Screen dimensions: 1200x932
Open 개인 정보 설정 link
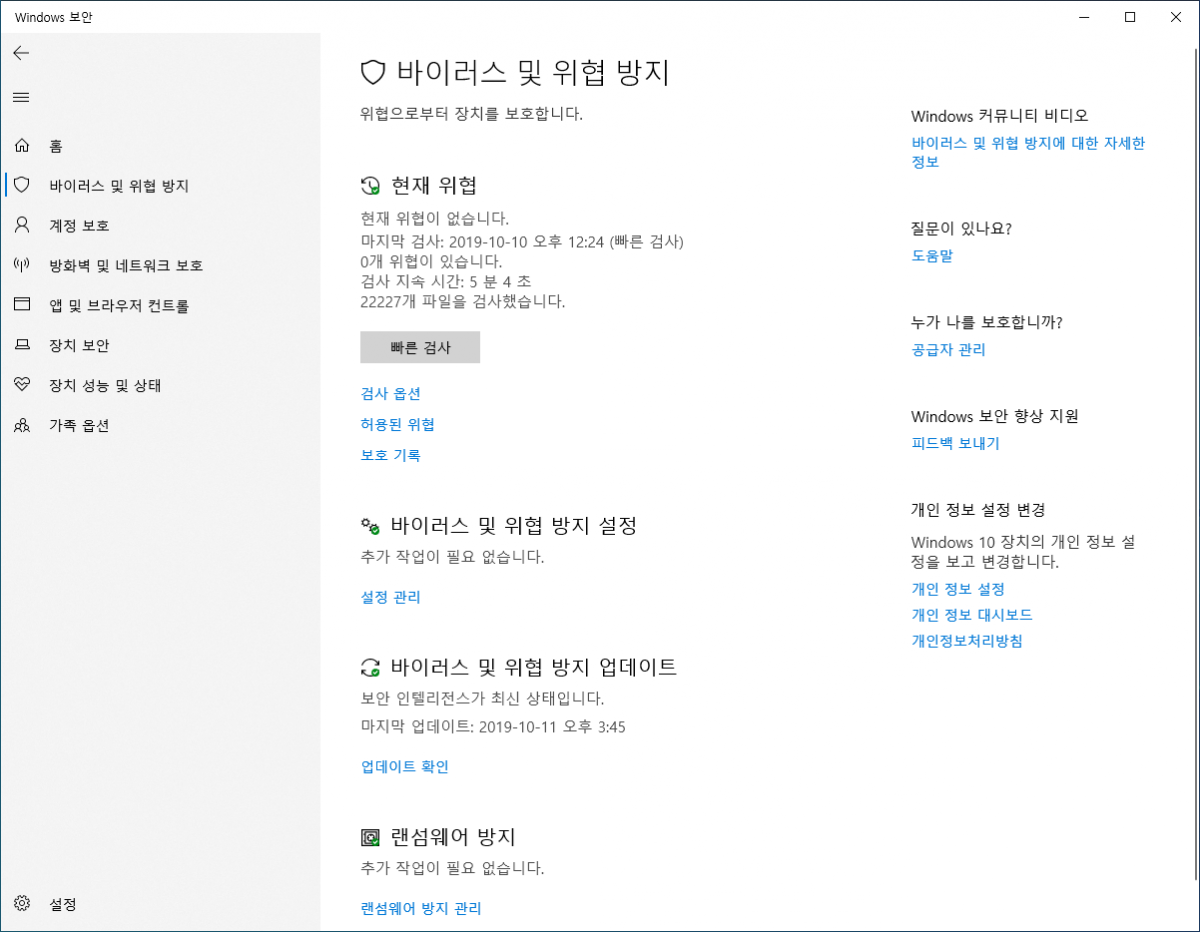pos(958,589)
